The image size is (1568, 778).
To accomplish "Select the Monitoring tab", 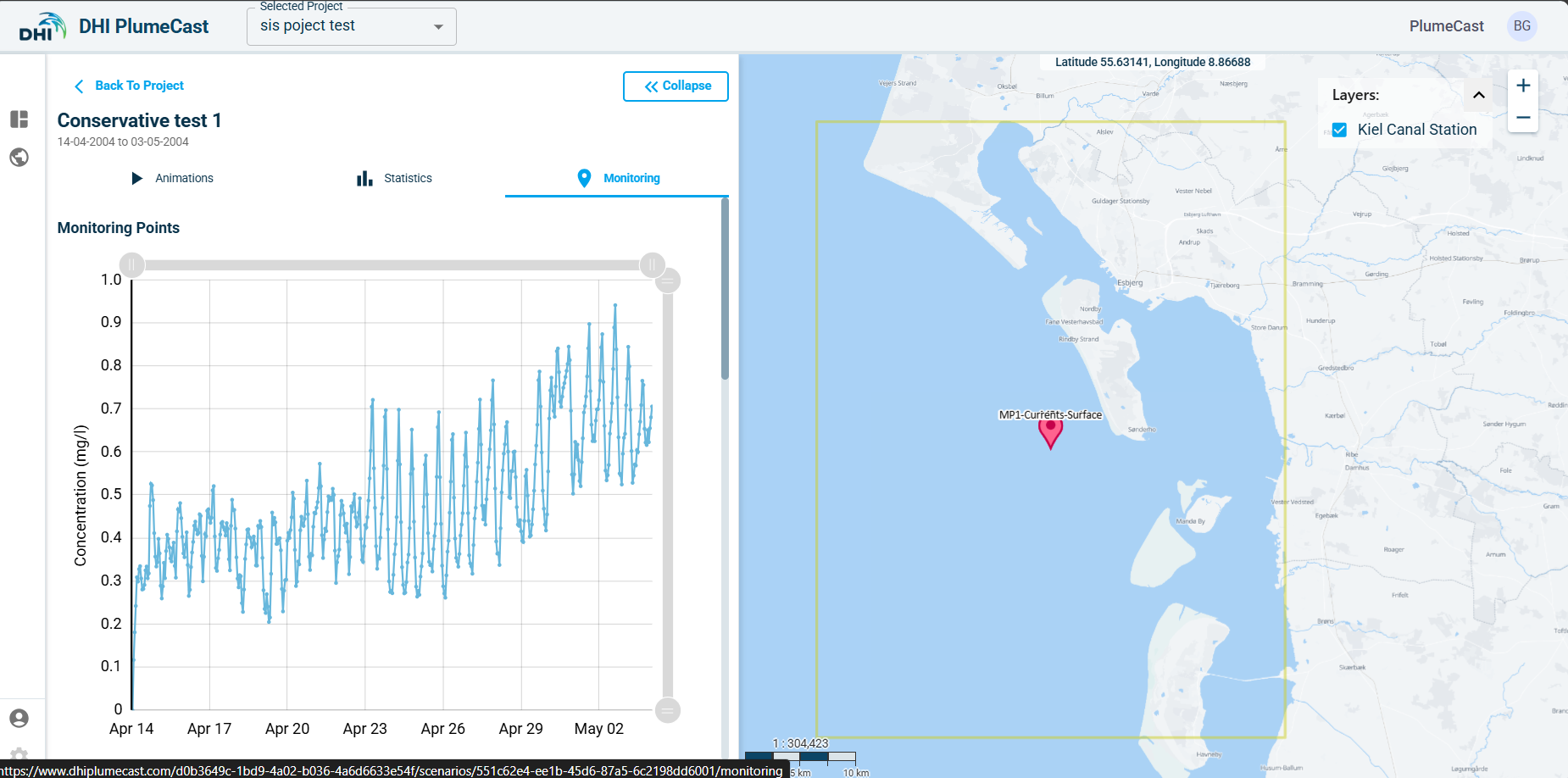I will tap(618, 178).
